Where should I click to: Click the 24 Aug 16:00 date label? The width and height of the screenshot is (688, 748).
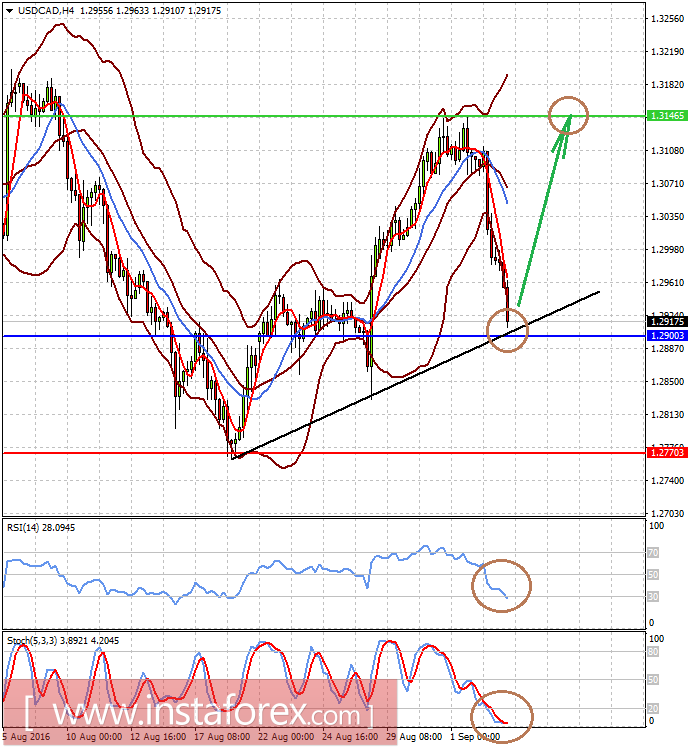(x=350, y=737)
